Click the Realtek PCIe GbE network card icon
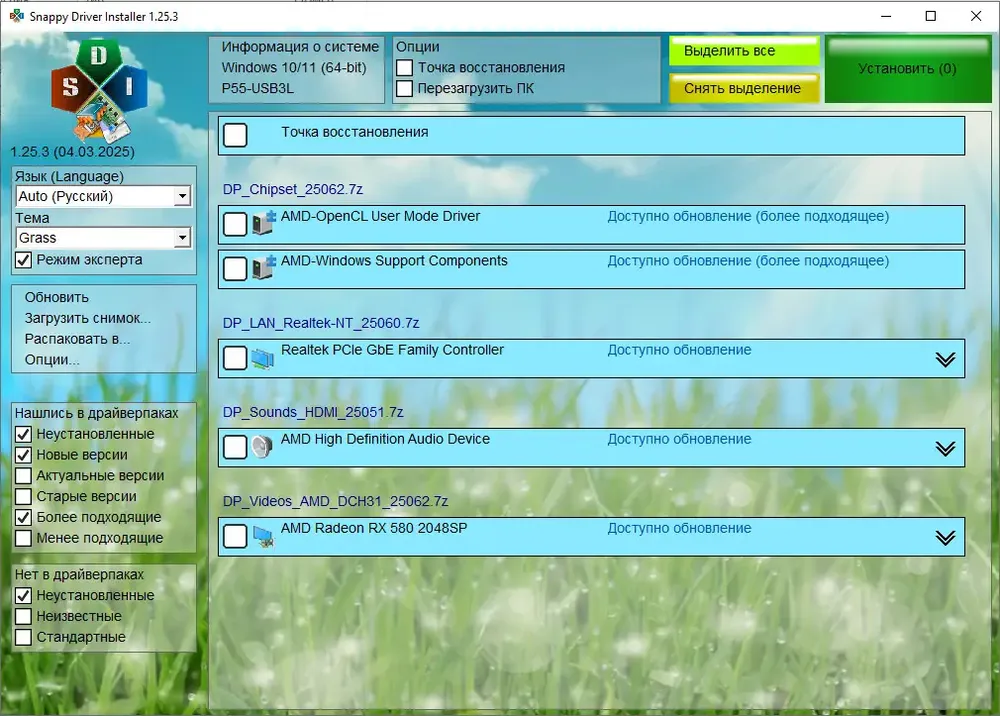Image resolution: width=1000 pixels, height=716 pixels. (x=263, y=358)
